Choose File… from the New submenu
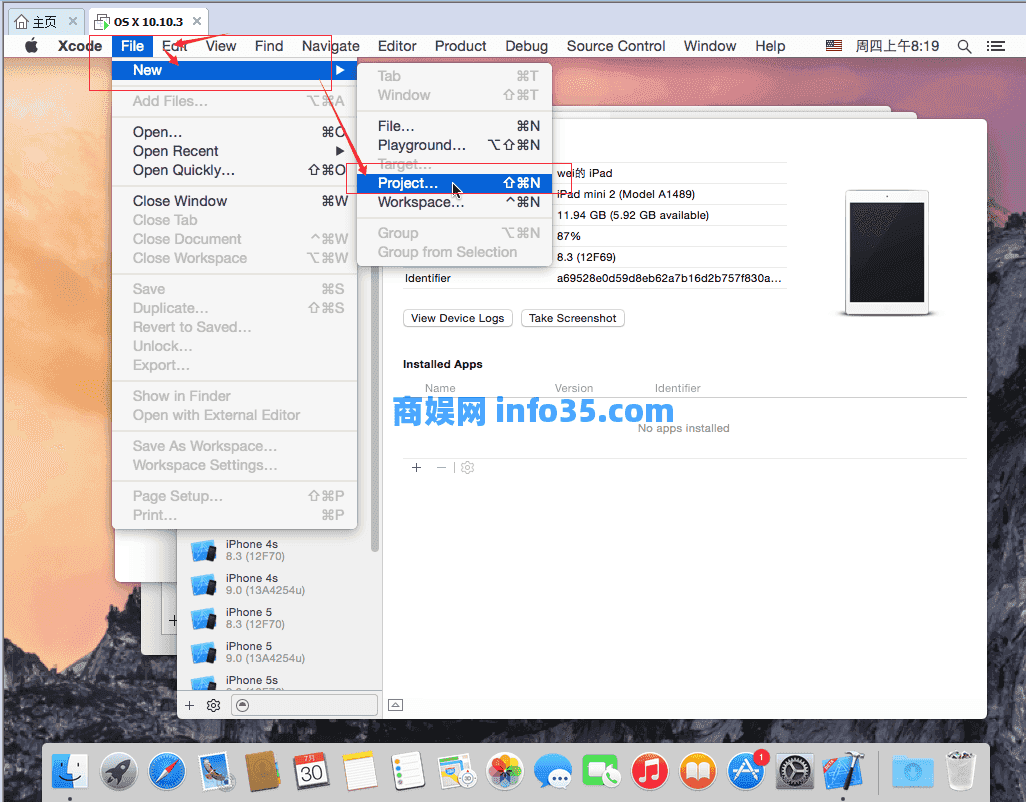Screen dimensions: 1026x802 (454, 126)
